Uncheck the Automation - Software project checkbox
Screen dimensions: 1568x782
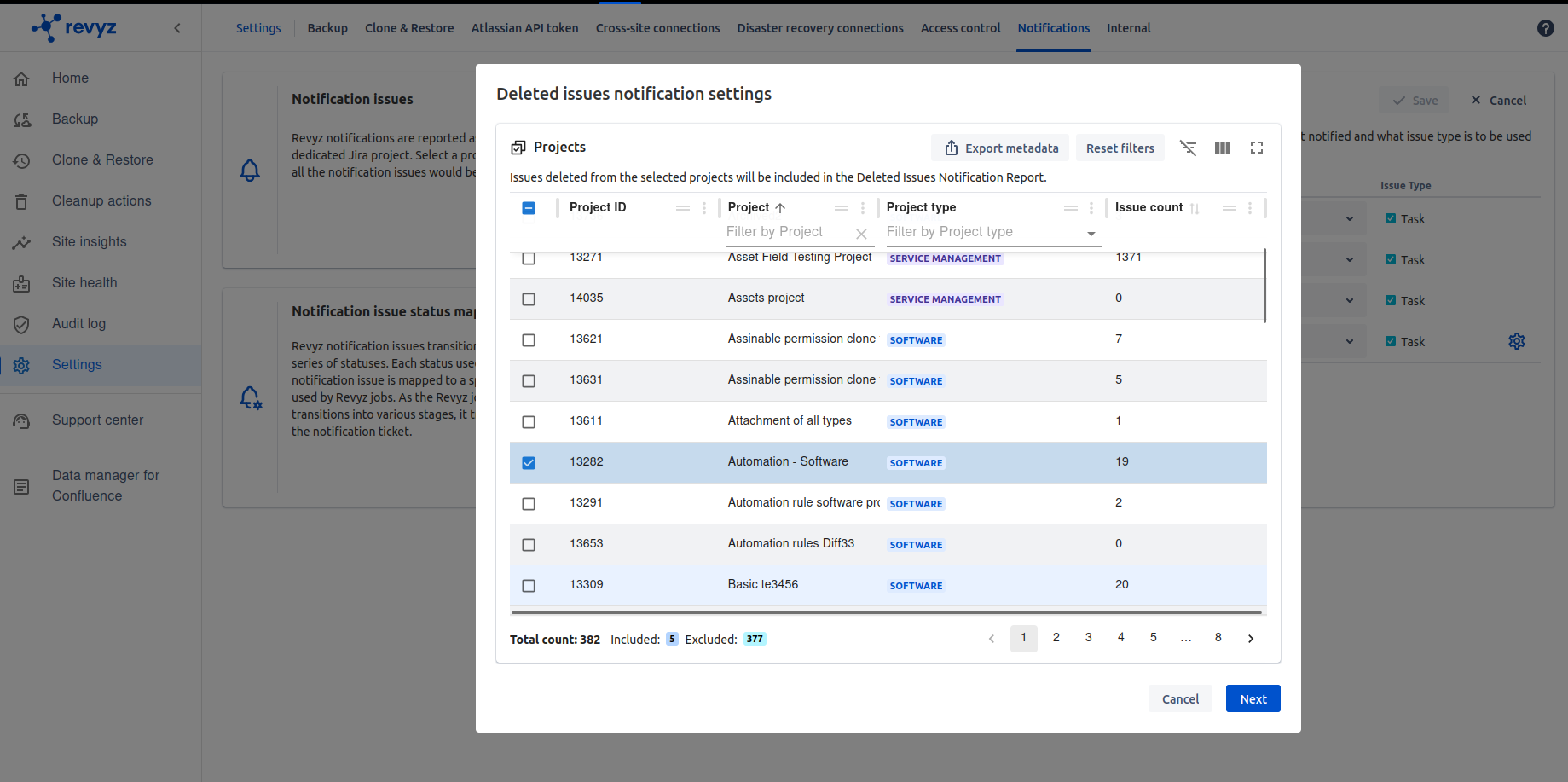(x=529, y=462)
